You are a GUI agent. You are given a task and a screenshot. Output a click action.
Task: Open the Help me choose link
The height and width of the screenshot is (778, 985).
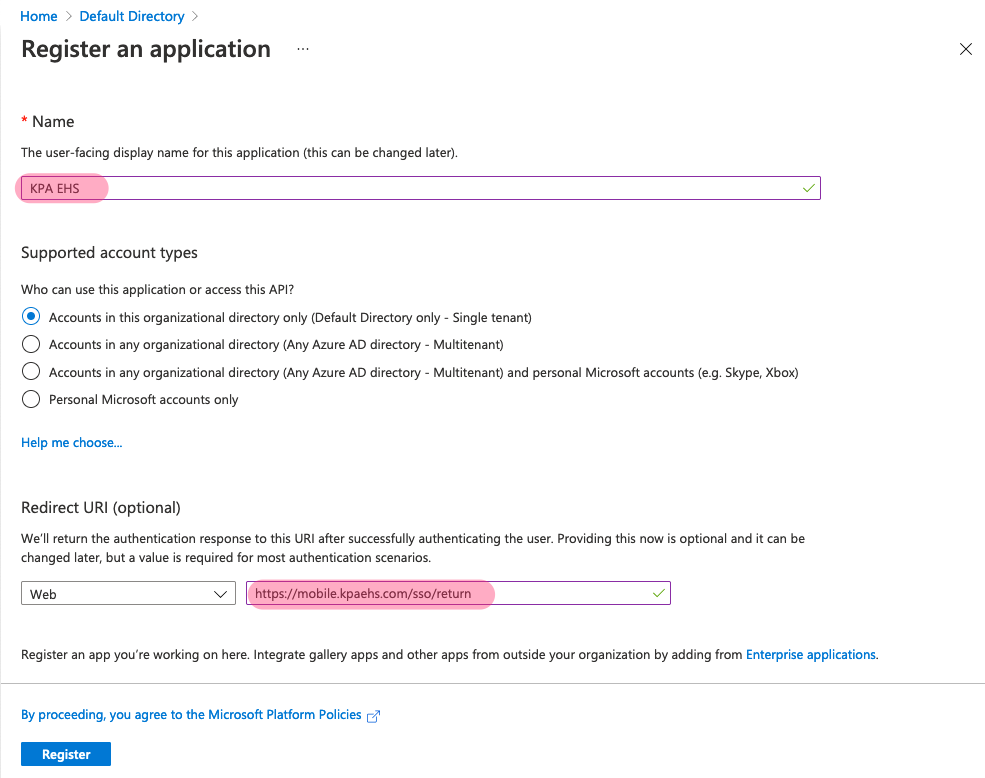pos(72,442)
